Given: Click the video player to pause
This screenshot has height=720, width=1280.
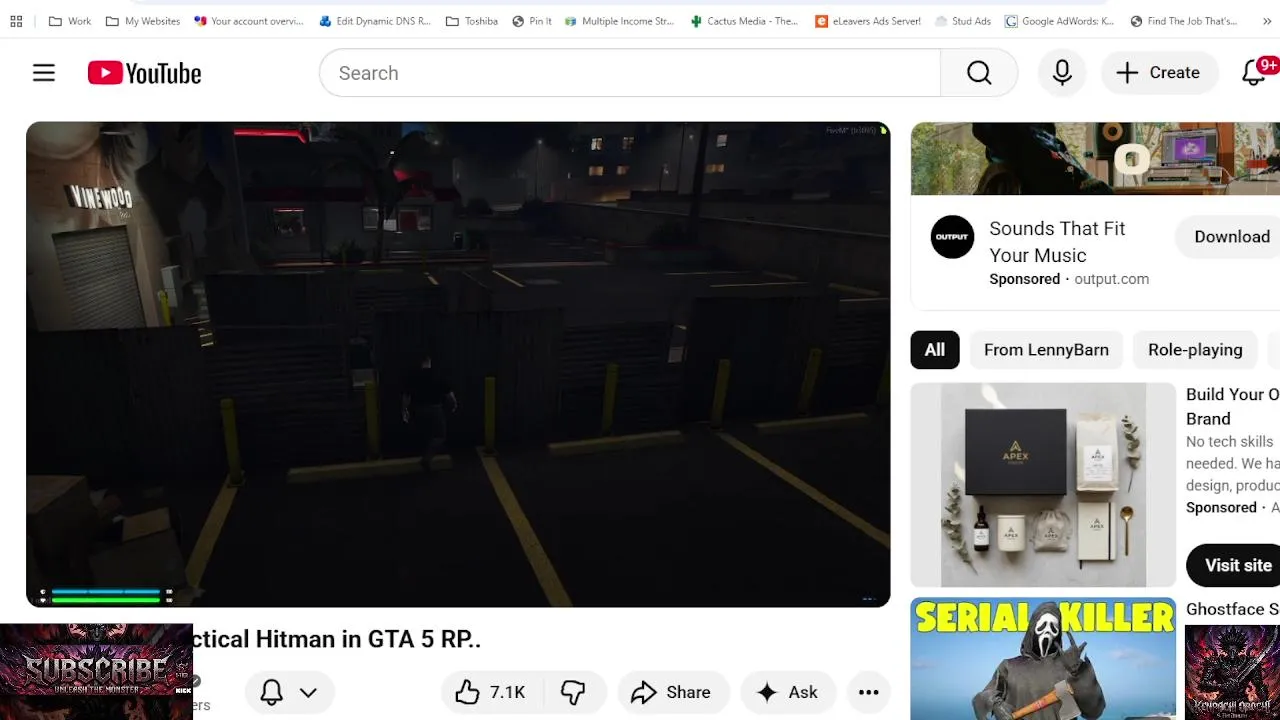Looking at the screenshot, I should pyautogui.click(x=458, y=364).
